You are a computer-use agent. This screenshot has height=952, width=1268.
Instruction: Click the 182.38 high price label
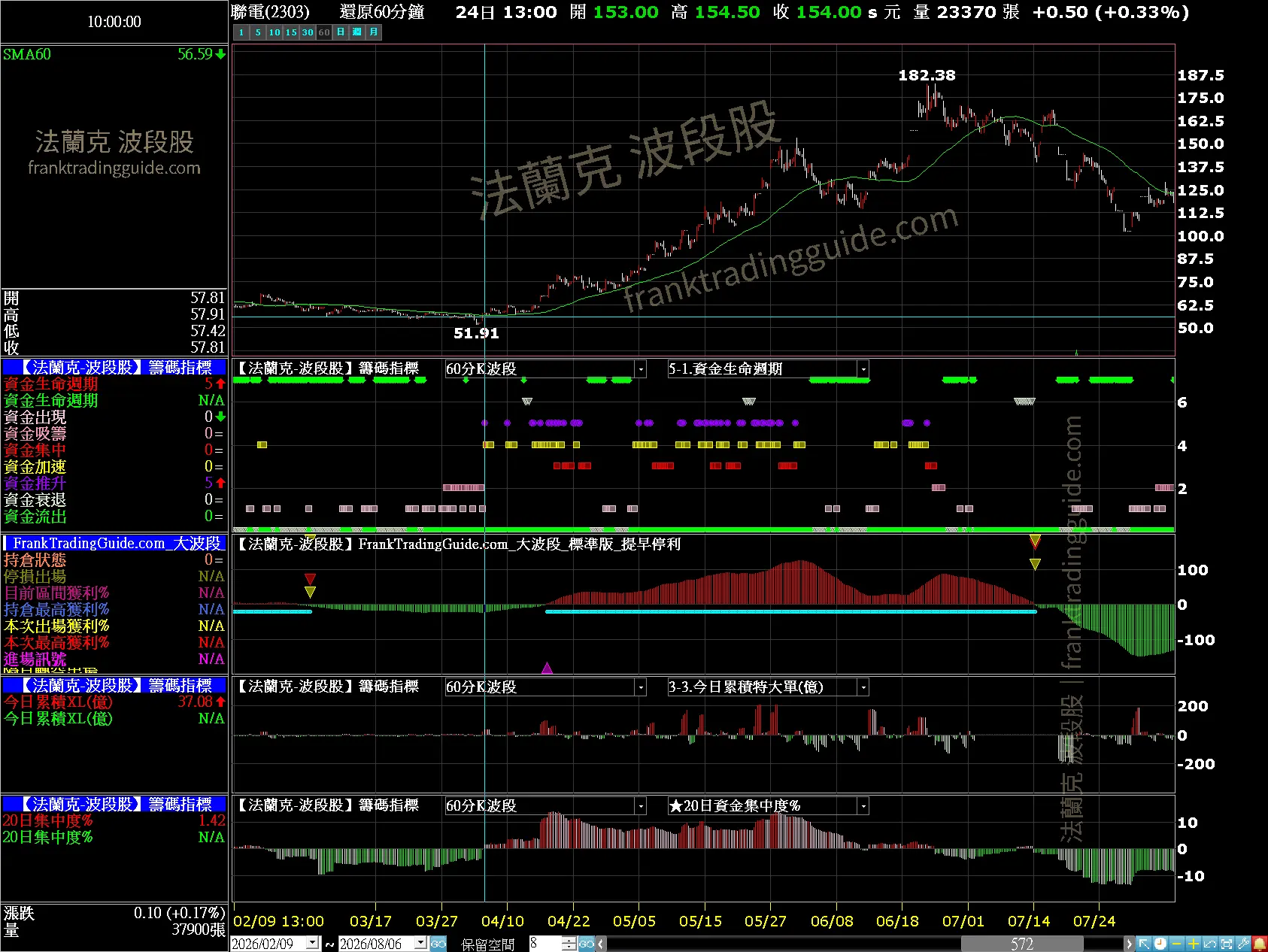coord(927,75)
